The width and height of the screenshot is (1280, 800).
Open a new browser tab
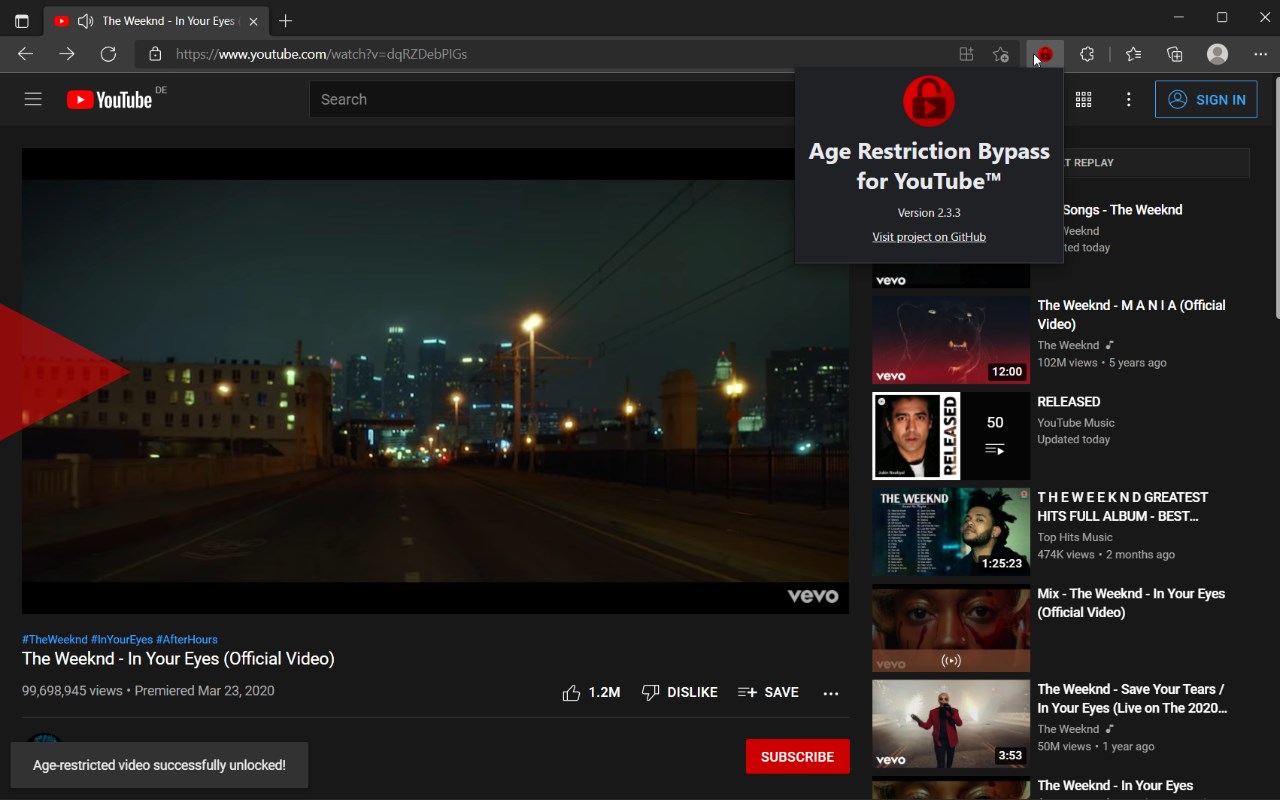pos(286,21)
